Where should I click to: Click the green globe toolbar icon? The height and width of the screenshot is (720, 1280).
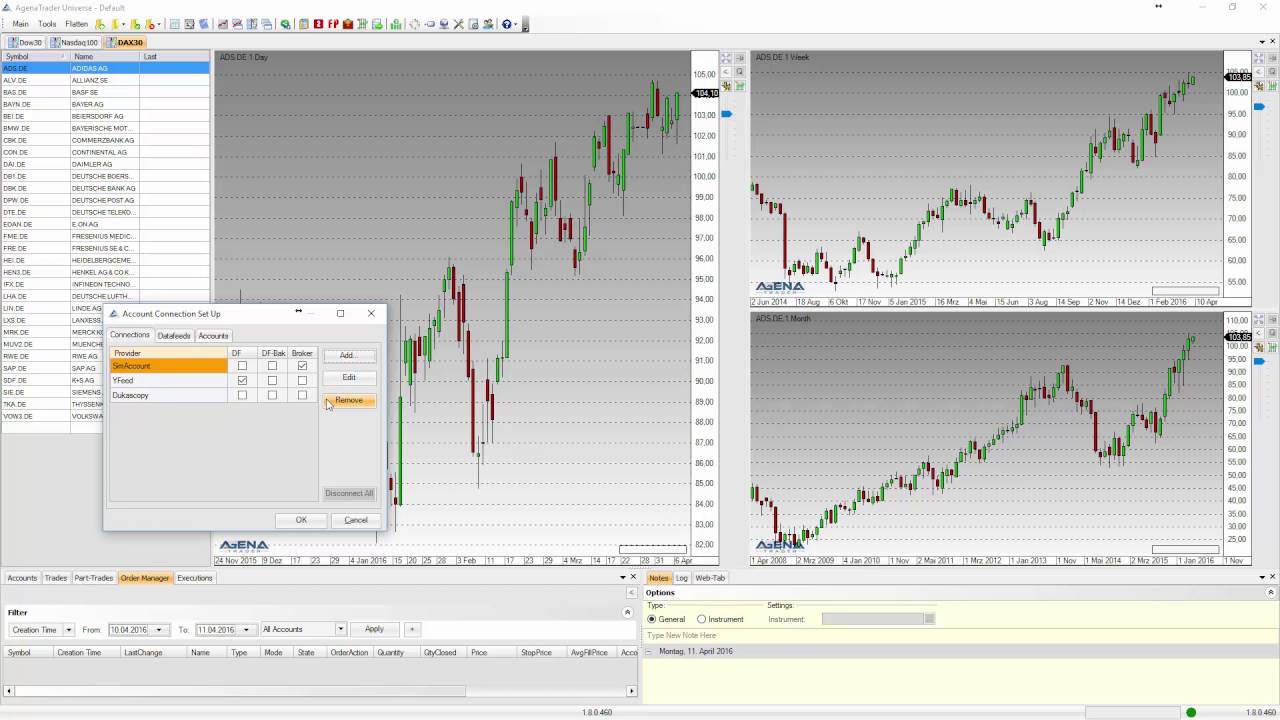click(x=285, y=24)
